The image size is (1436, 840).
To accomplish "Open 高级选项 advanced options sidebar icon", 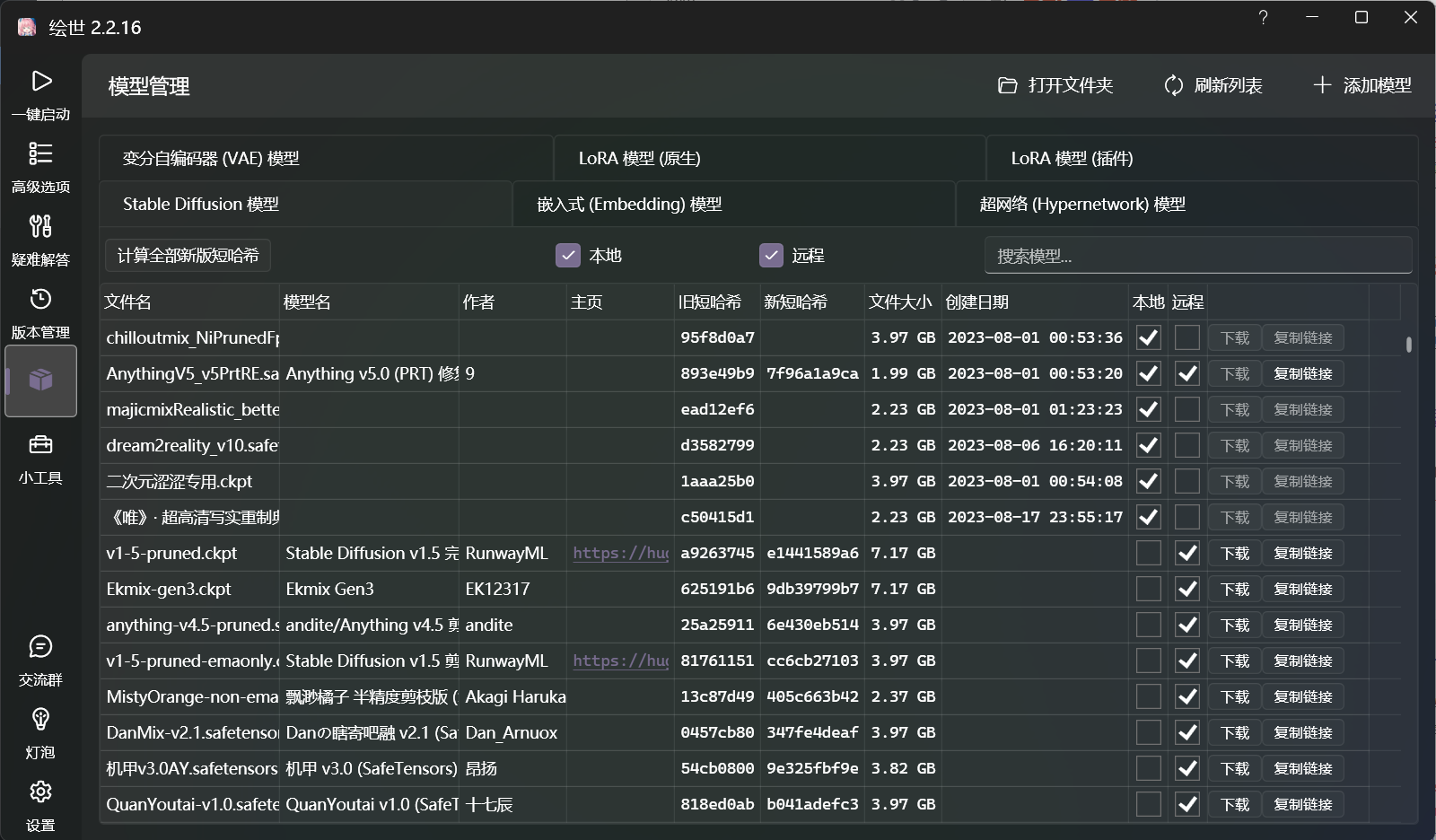I will [x=40, y=153].
